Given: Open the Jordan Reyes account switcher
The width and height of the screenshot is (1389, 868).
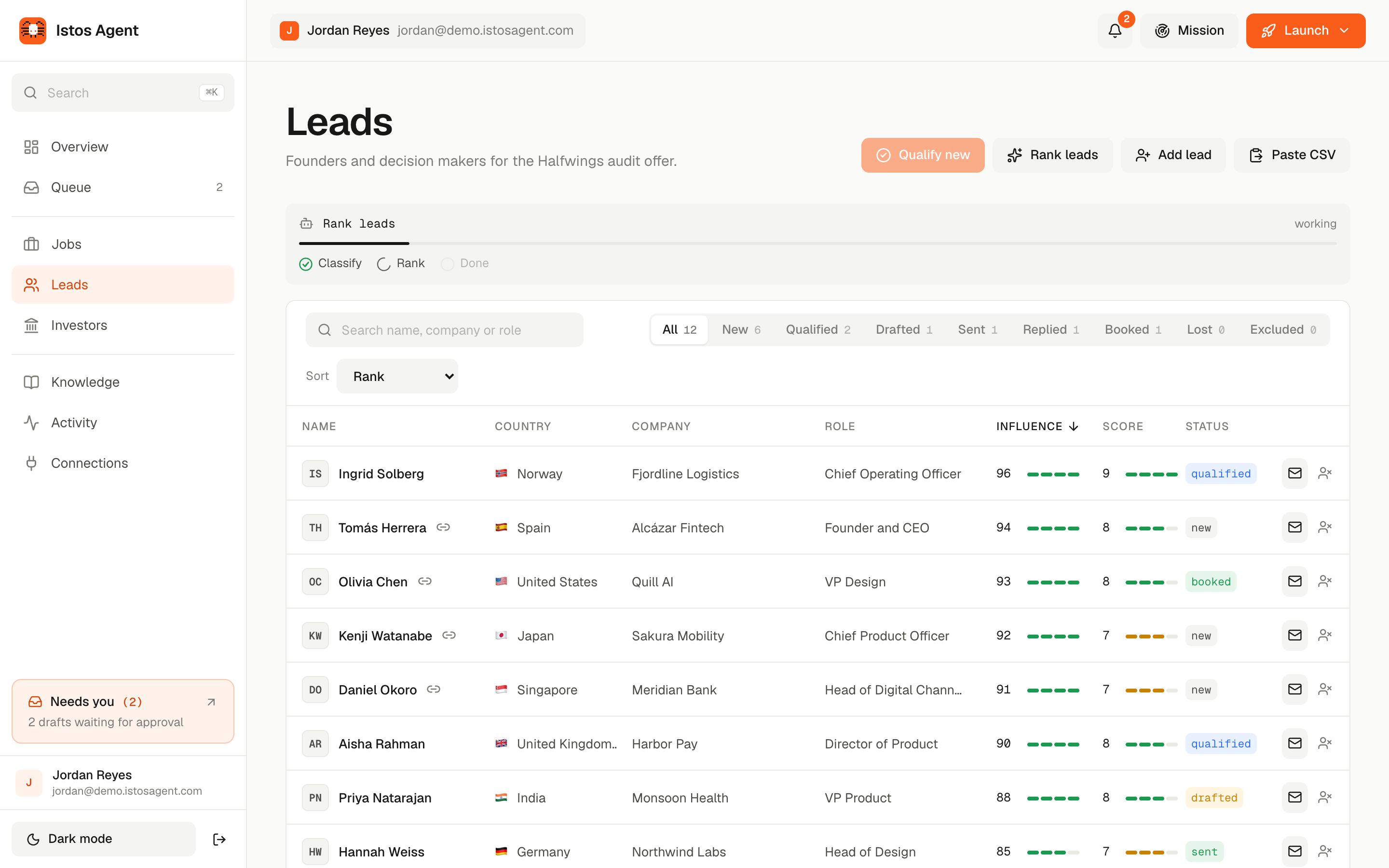Looking at the screenshot, I should pyautogui.click(x=428, y=30).
